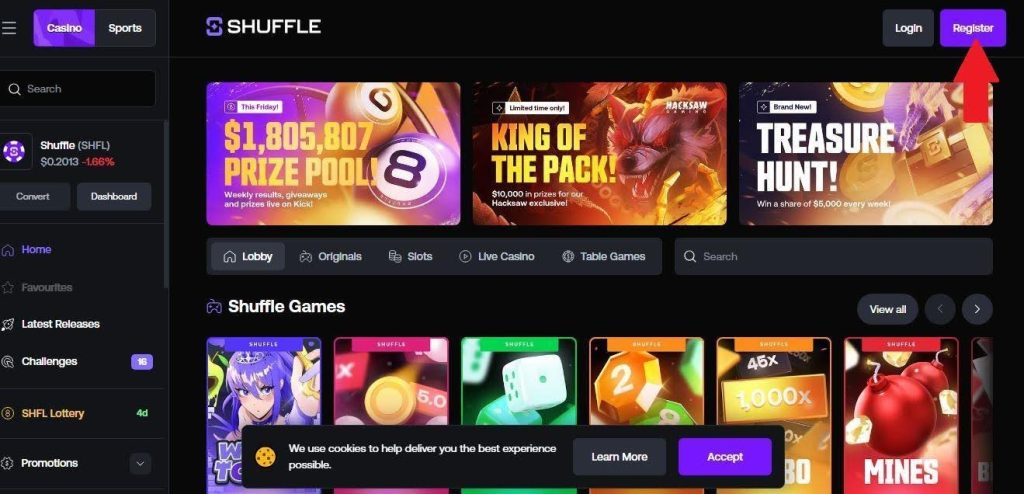
Task: Click the games search field
Action: 833,257
